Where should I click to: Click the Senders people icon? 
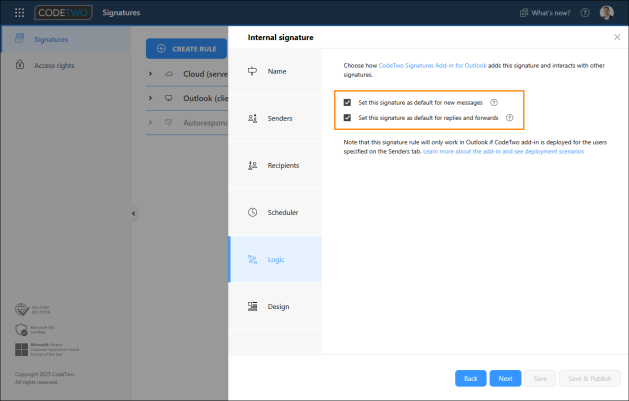252,118
